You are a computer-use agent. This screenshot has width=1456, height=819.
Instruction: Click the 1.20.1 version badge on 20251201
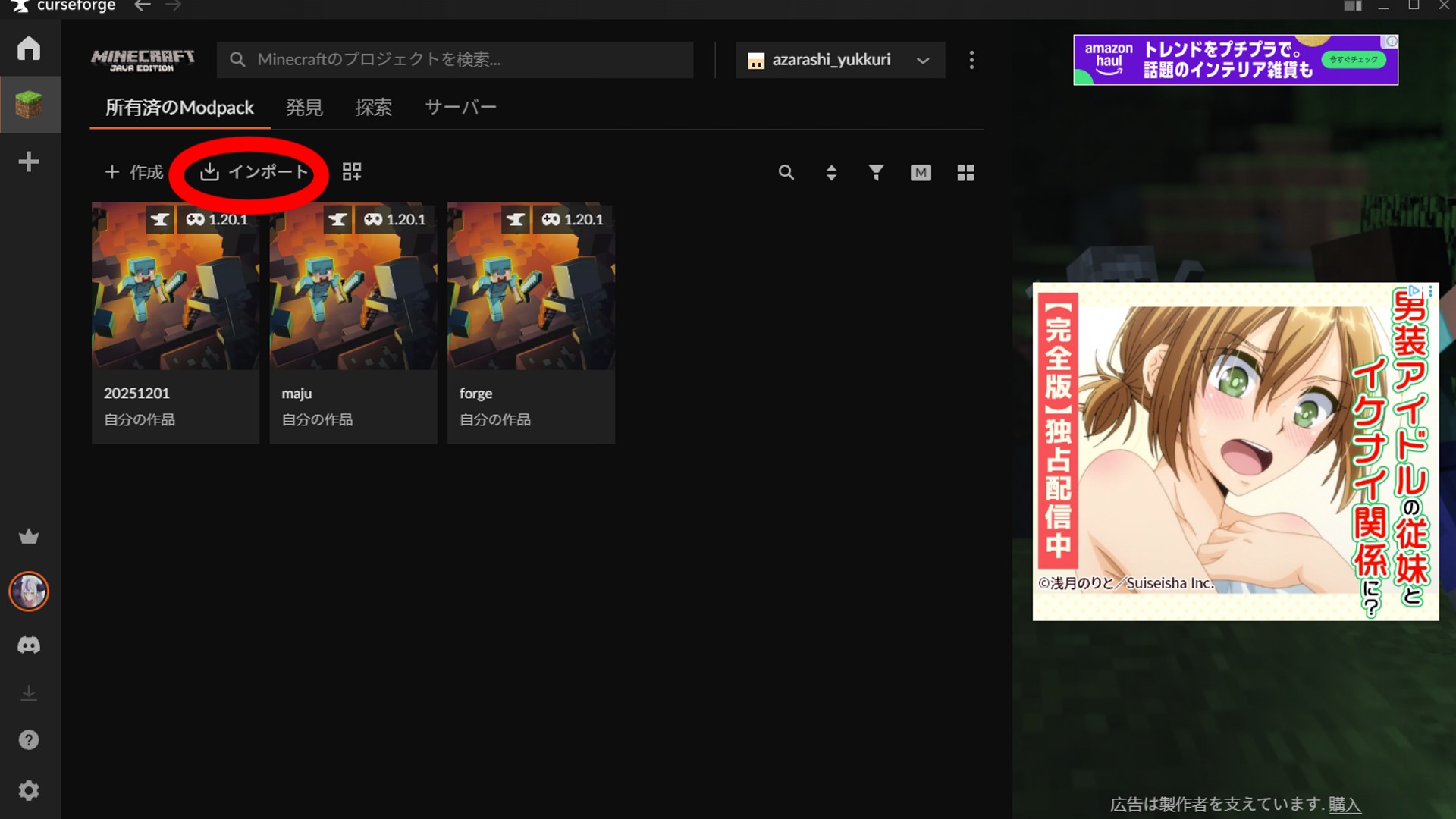(217, 220)
